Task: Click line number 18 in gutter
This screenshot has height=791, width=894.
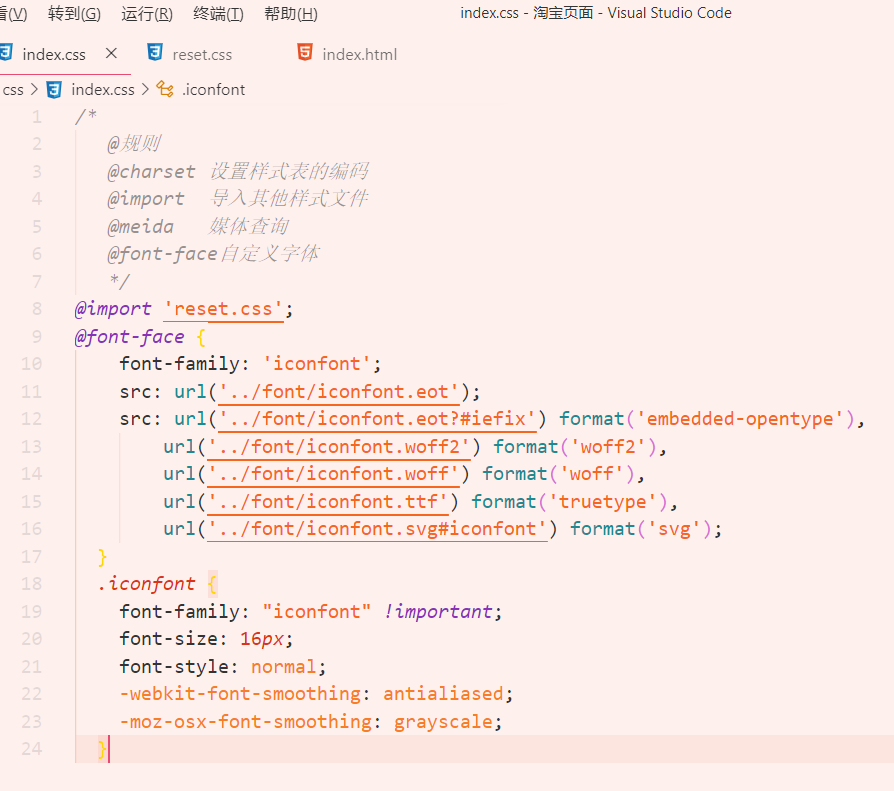Action: point(31,583)
